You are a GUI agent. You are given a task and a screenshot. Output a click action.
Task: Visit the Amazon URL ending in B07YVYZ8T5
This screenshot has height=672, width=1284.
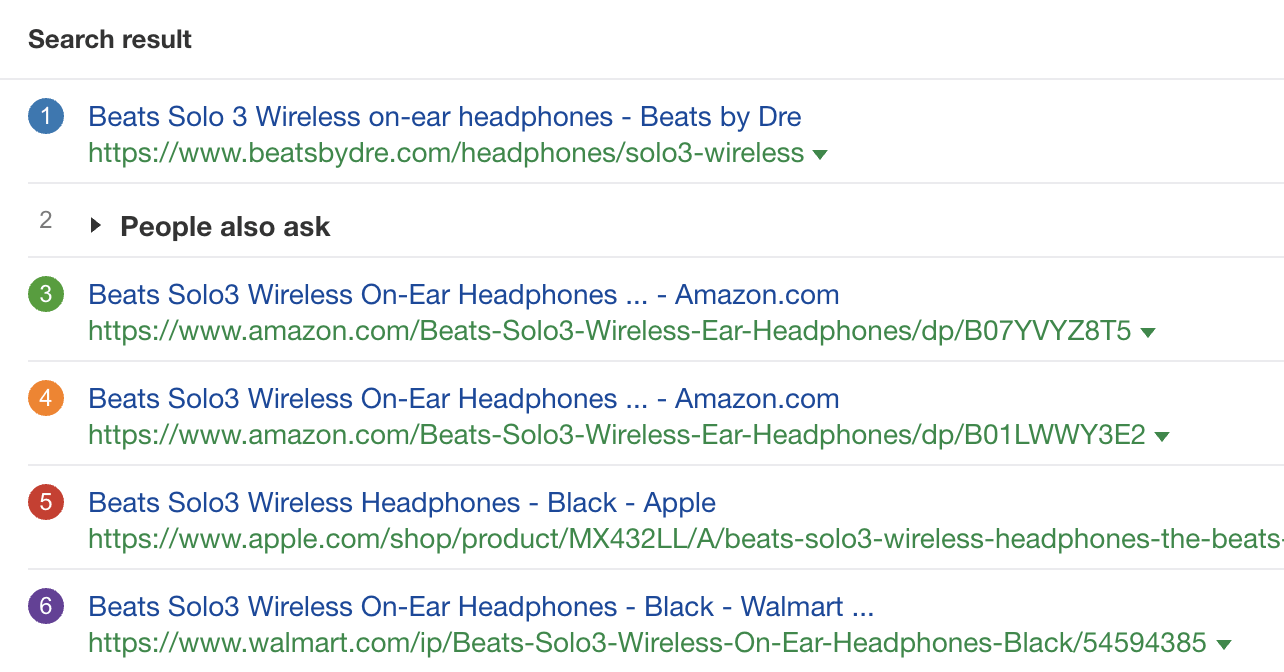[610, 331]
